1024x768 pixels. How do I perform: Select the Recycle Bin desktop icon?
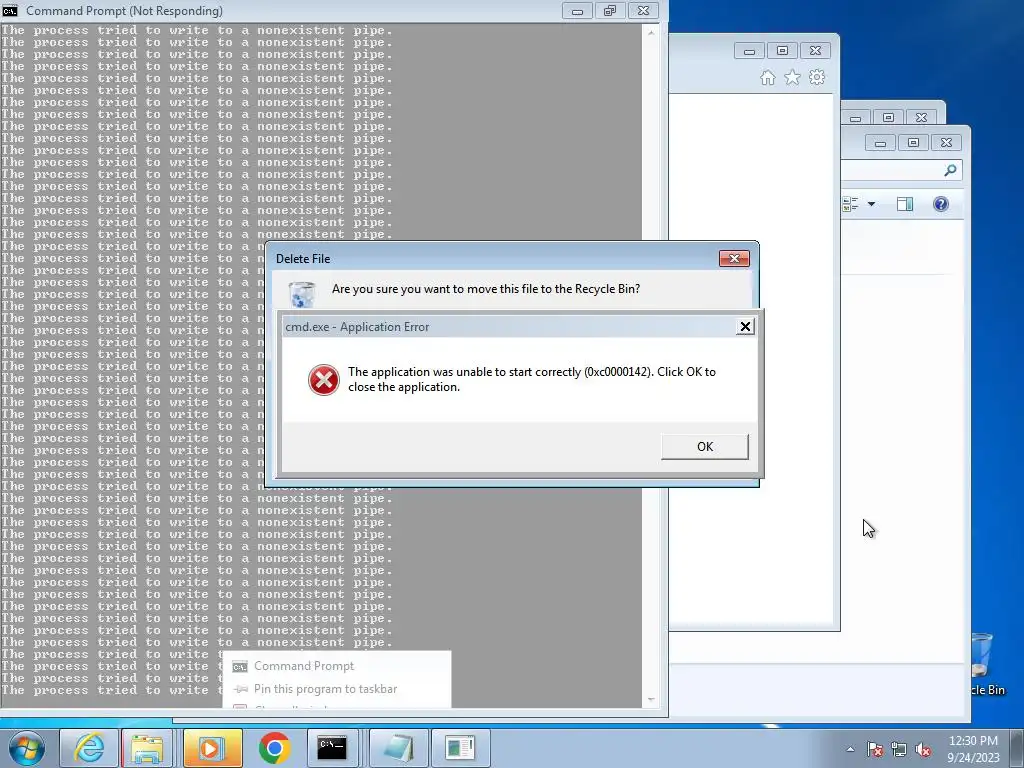[984, 664]
